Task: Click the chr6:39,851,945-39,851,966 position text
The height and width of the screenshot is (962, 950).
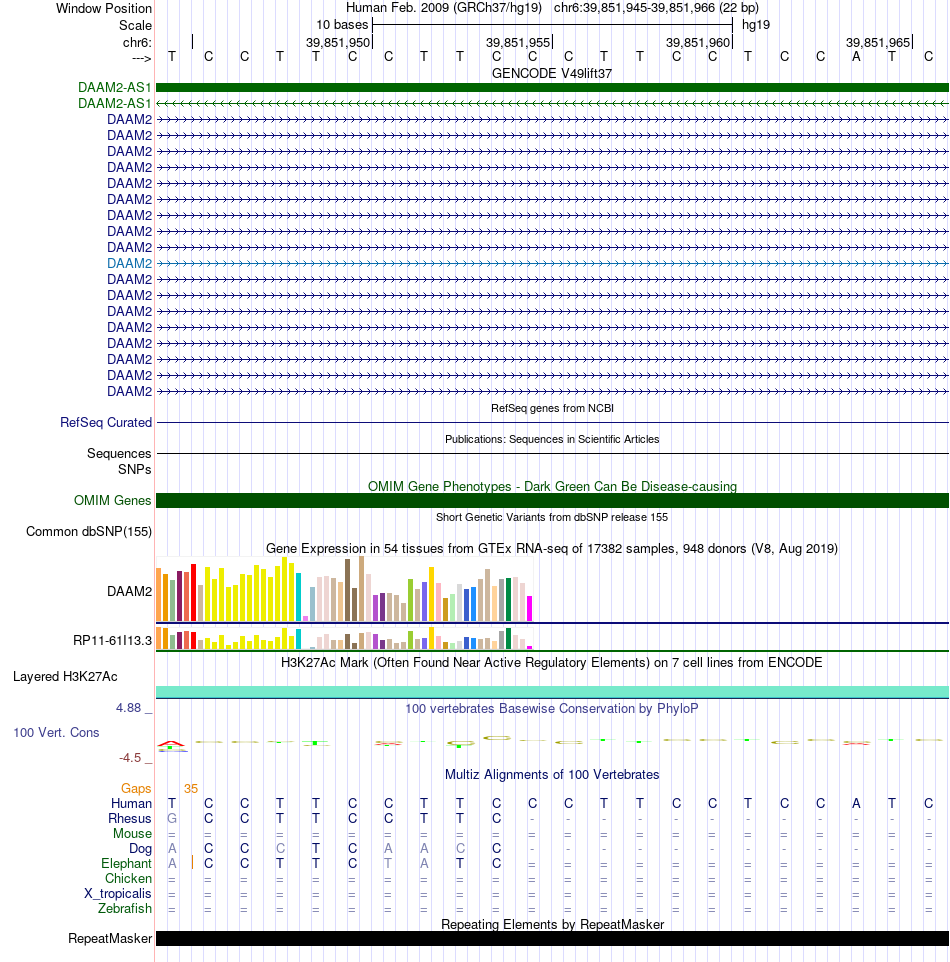Action: pos(656,8)
